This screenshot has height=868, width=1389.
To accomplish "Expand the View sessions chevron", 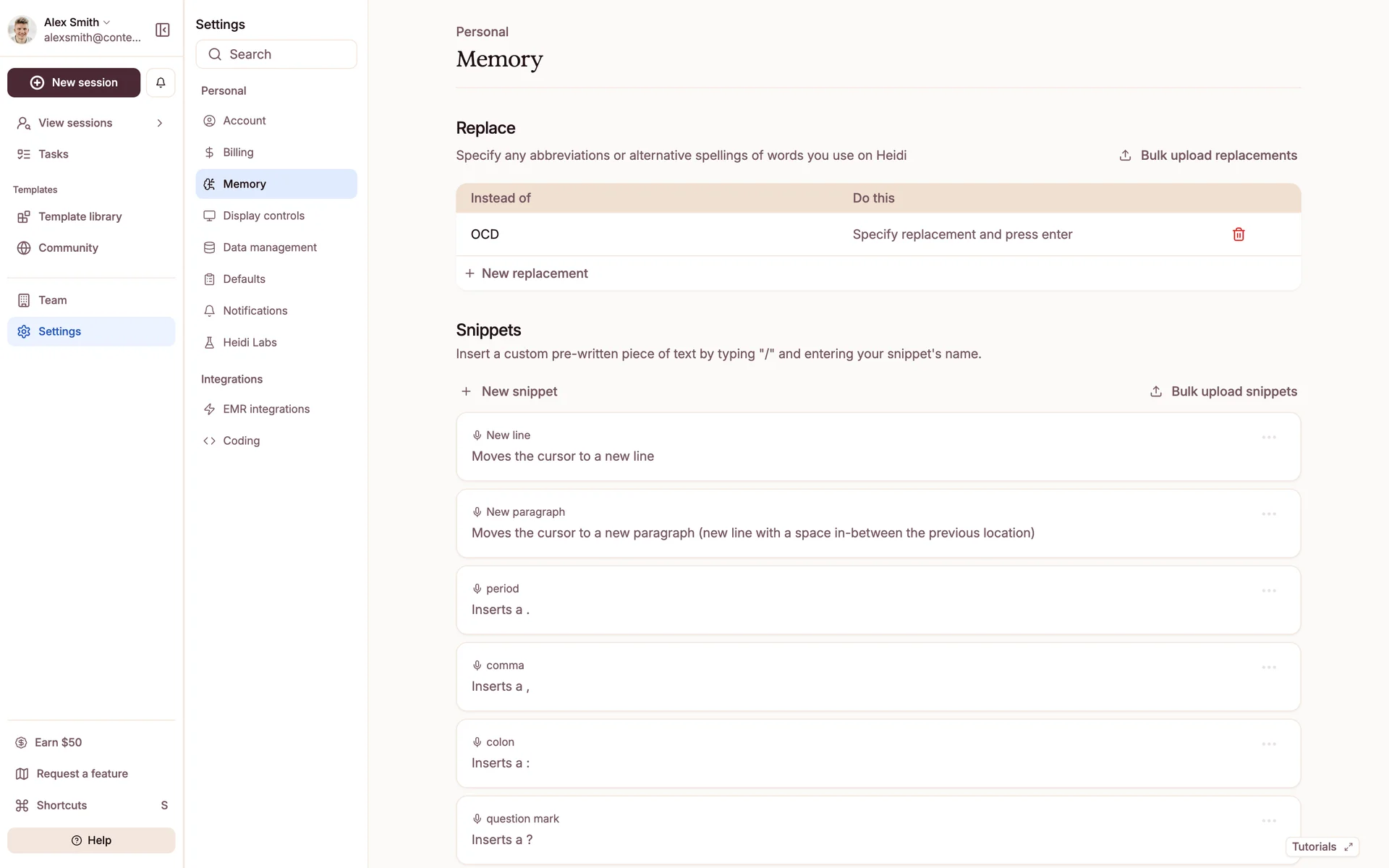I will (159, 123).
